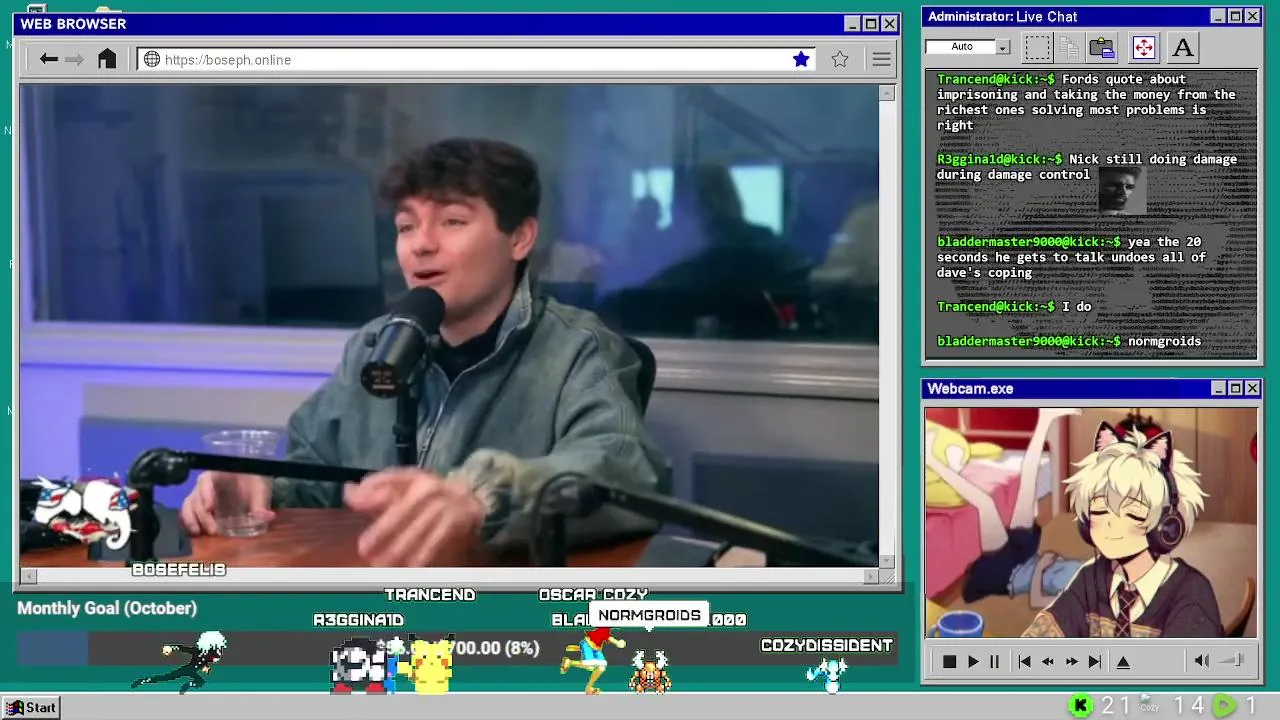Click the eject button in Webcam.exe
The image size is (1280, 720).
click(1123, 661)
